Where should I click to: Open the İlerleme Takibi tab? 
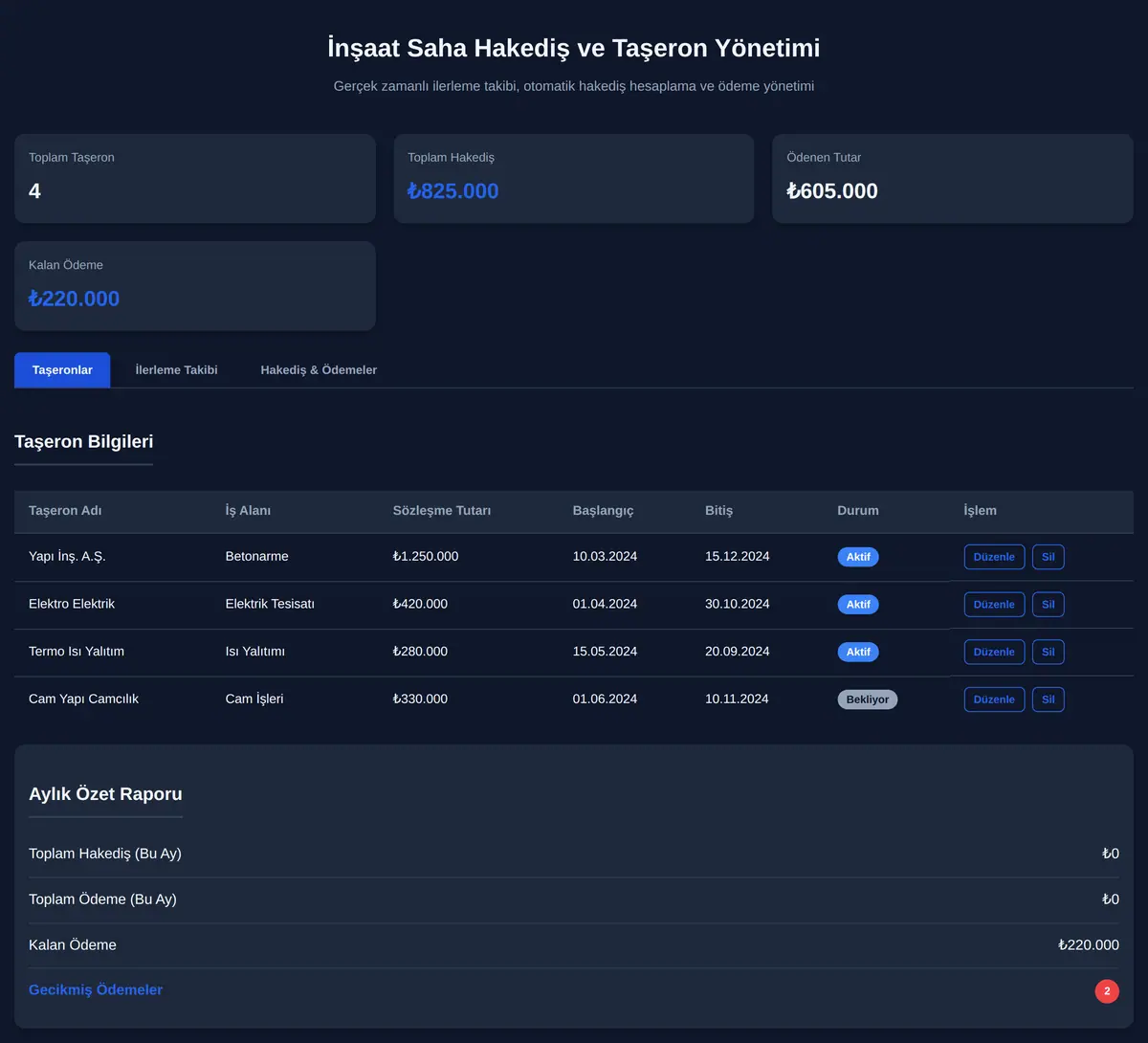177,370
